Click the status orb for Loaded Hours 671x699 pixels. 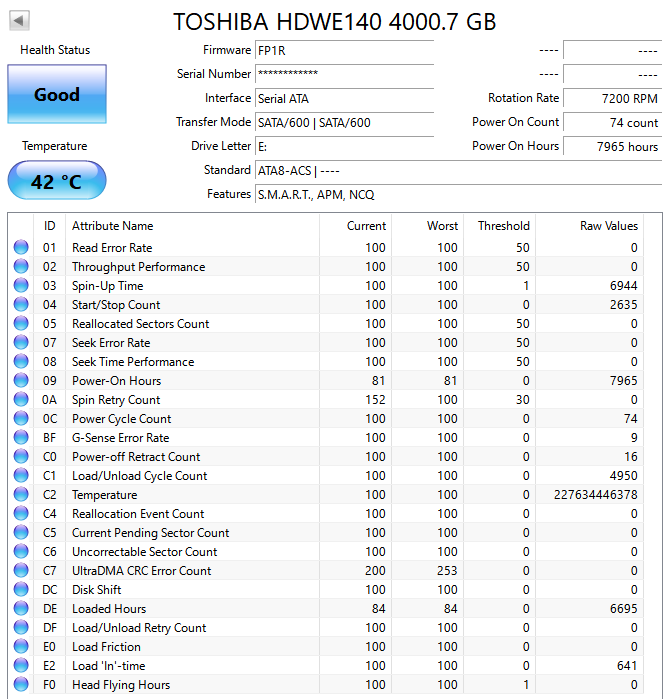(21, 608)
